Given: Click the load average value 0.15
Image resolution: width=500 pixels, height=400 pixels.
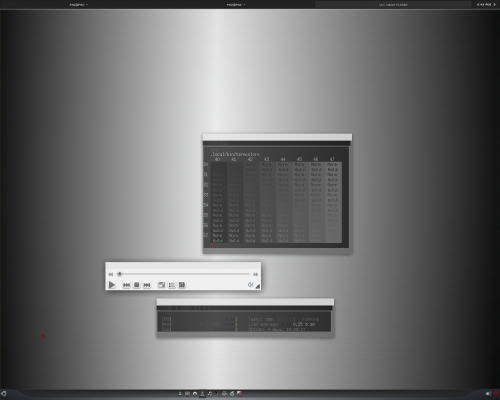Looking at the screenshot, I should pos(298,324).
